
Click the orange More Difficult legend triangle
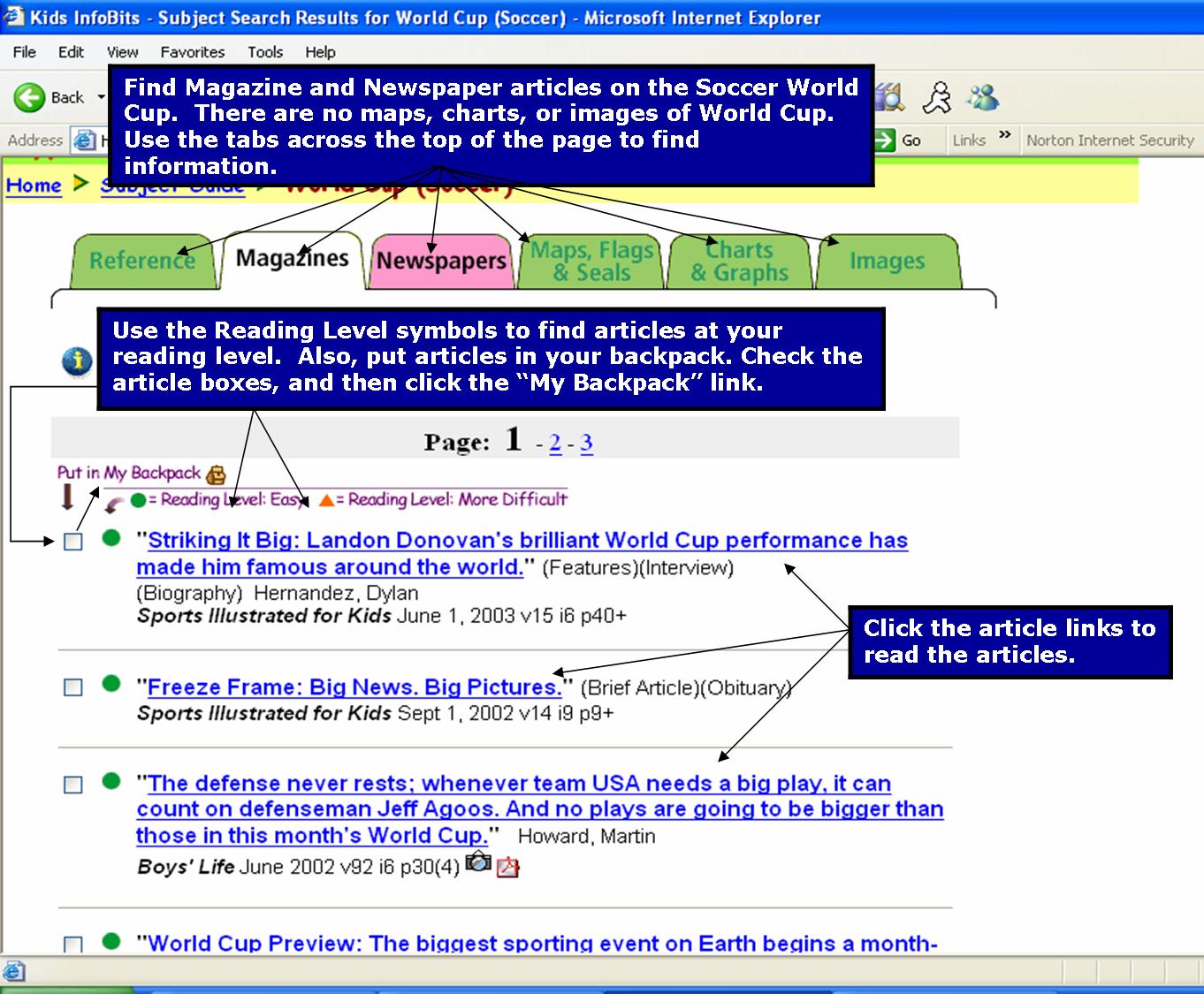(x=326, y=500)
